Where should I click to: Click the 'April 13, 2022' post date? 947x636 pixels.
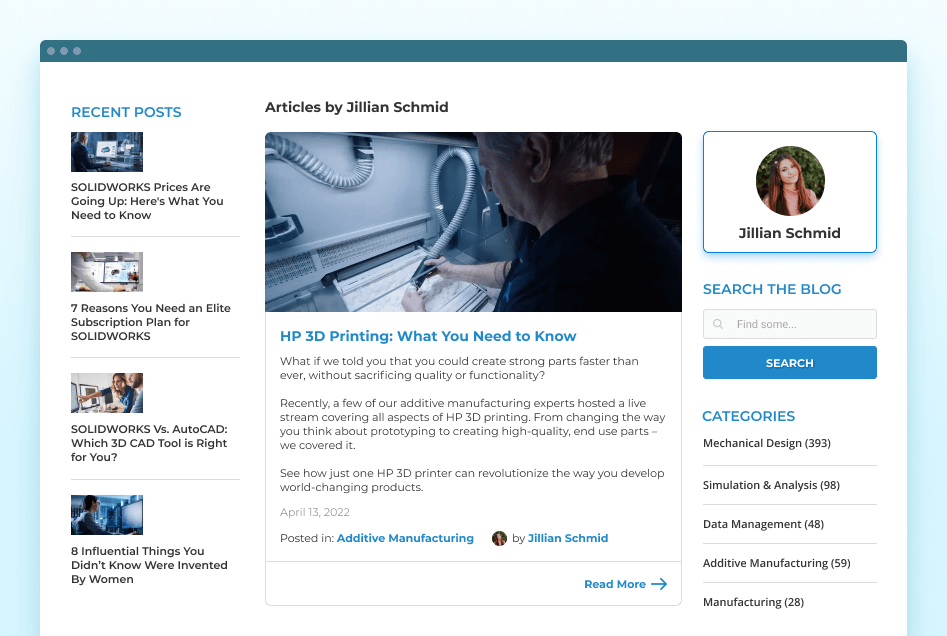(315, 512)
